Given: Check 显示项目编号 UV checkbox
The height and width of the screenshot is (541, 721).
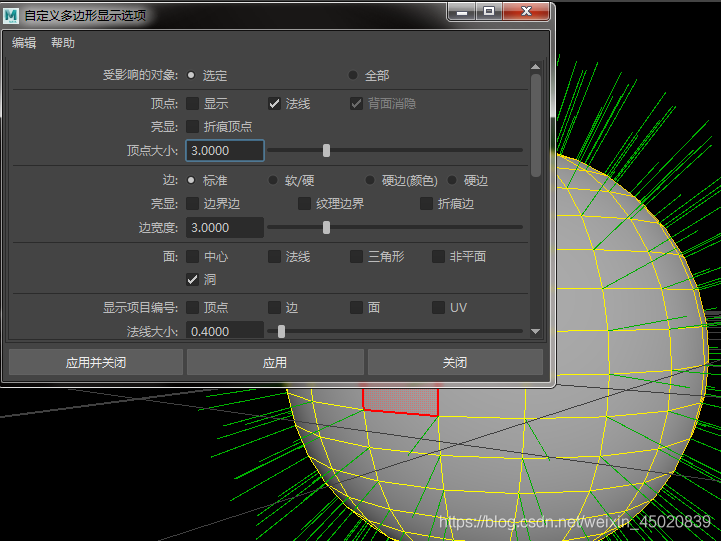Looking at the screenshot, I should 438,308.
